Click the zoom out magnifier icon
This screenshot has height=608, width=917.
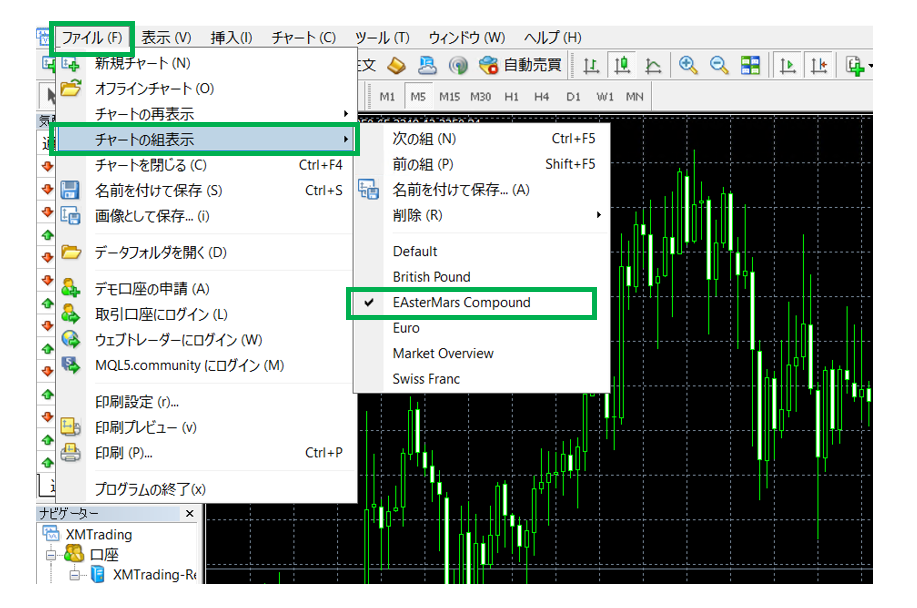718,66
